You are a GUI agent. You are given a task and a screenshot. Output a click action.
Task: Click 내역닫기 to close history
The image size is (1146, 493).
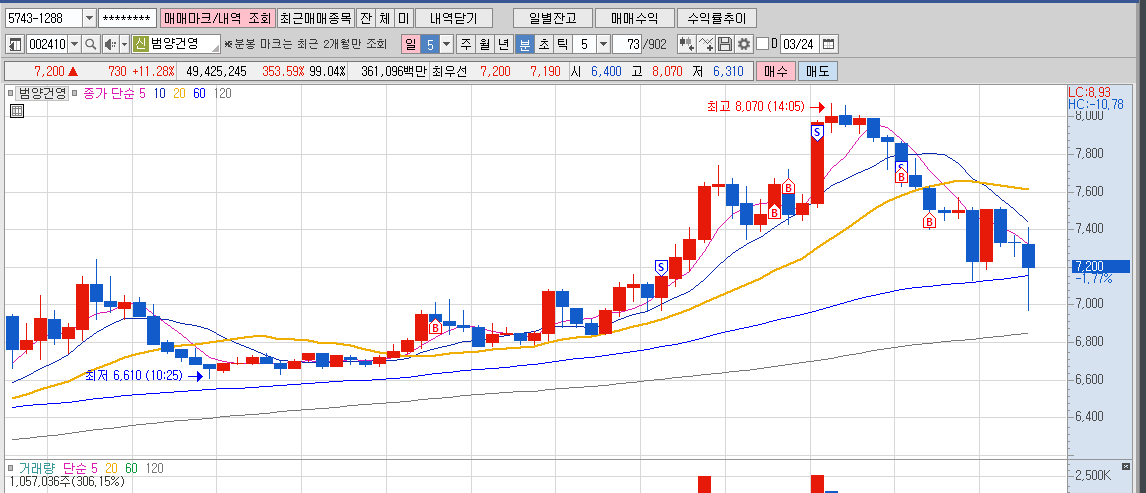pos(454,18)
